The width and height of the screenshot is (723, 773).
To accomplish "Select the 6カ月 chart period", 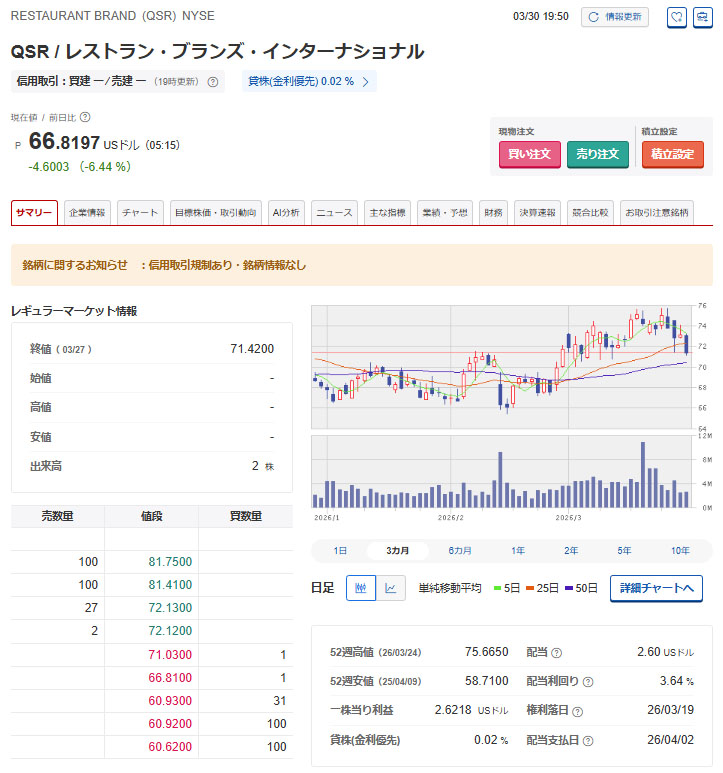I will [461, 551].
